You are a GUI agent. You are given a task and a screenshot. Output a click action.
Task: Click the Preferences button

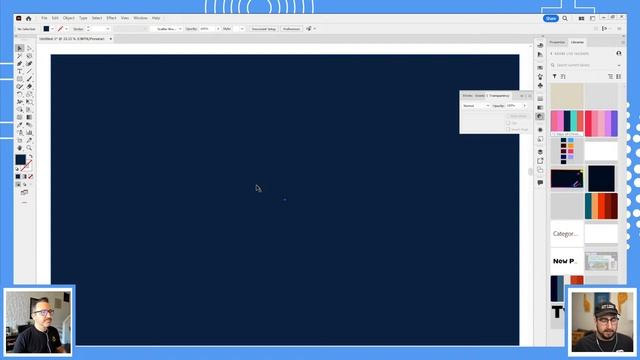tap(291, 29)
